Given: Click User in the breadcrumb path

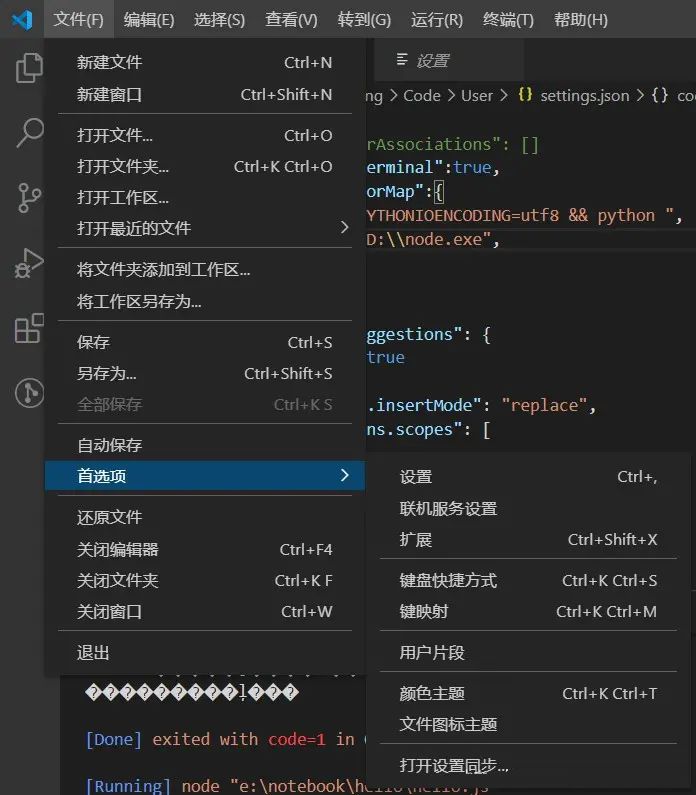Looking at the screenshot, I should point(477,95).
